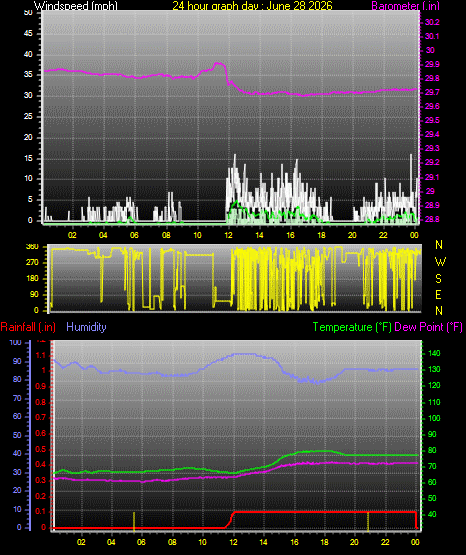Select the 28.8 value on the barometer axis
The image size is (466, 555).
tap(432, 219)
